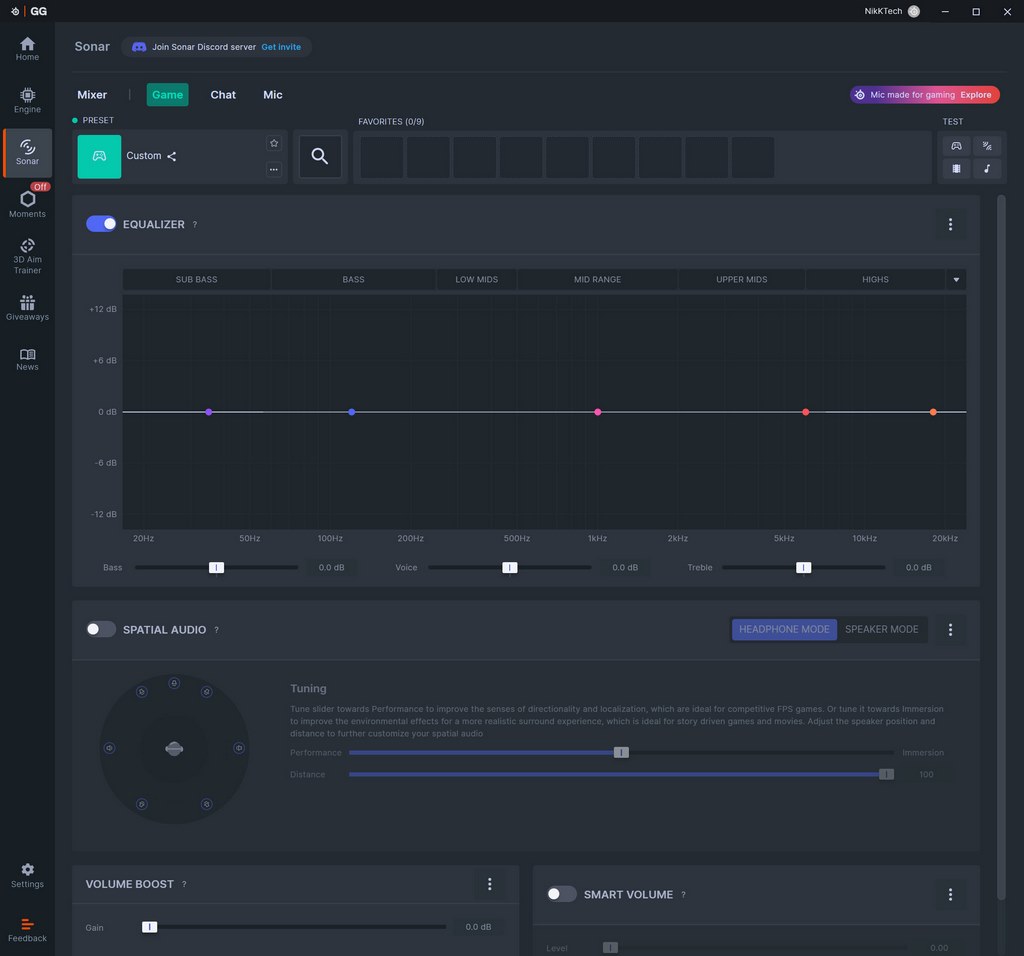Image resolution: width=1024 pixels, height=956 pixels.
Task: Switch to the Mixer tab
Action: point(92,95)
